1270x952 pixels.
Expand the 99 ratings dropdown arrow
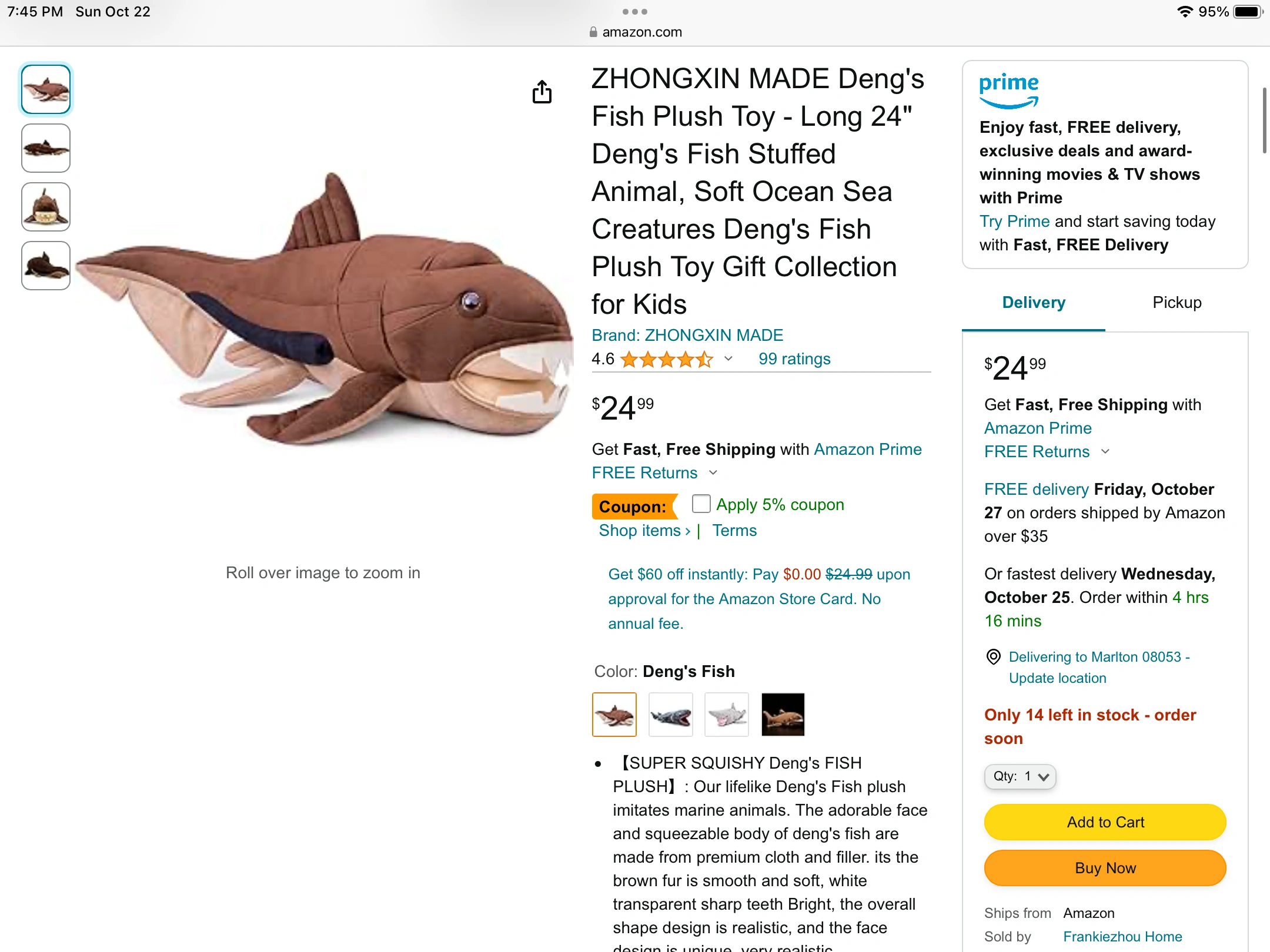pyautogui.click(x=728, y=359)
